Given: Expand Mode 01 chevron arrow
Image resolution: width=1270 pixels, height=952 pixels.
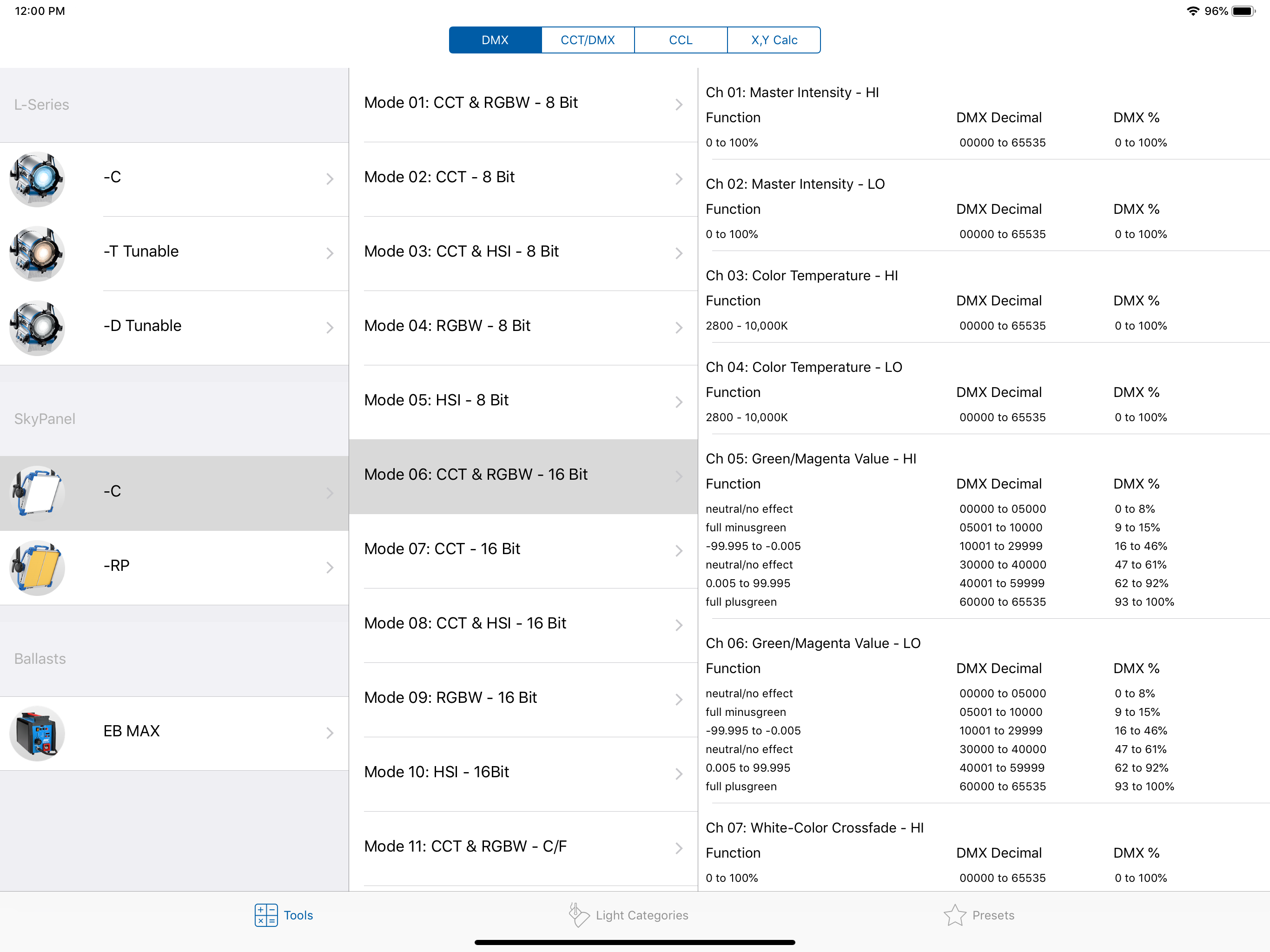Looking at the screenshot, I should tap(679, 105).
